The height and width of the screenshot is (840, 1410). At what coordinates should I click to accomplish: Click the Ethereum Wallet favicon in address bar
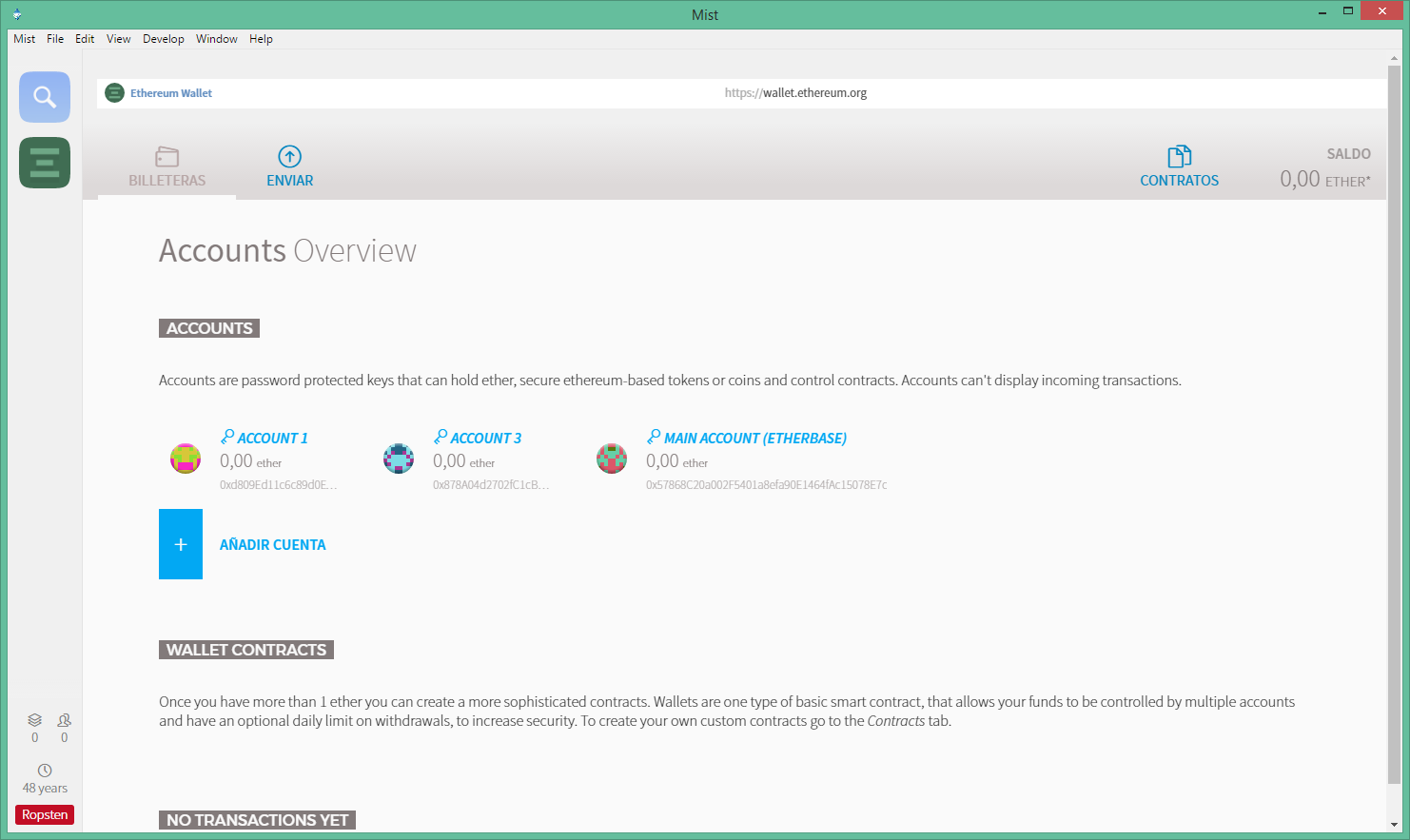114,93
